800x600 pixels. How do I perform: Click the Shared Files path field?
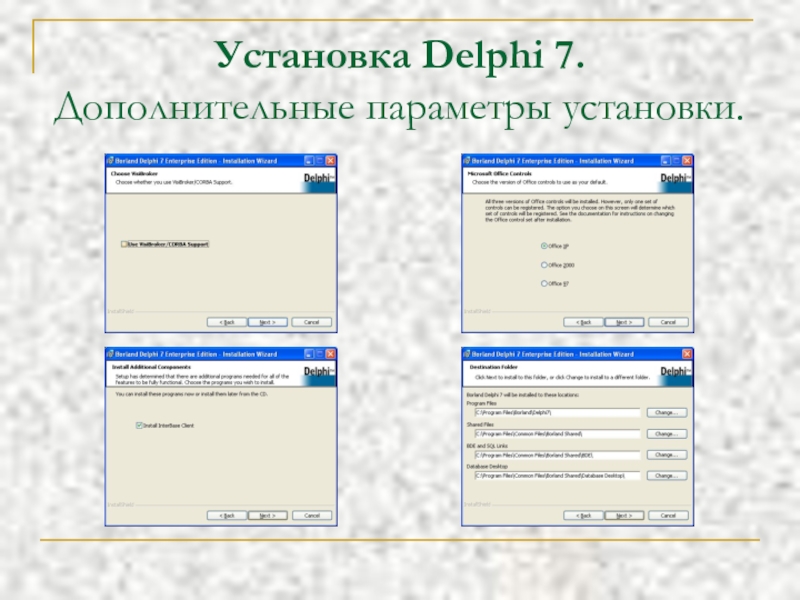coord(557,434)
